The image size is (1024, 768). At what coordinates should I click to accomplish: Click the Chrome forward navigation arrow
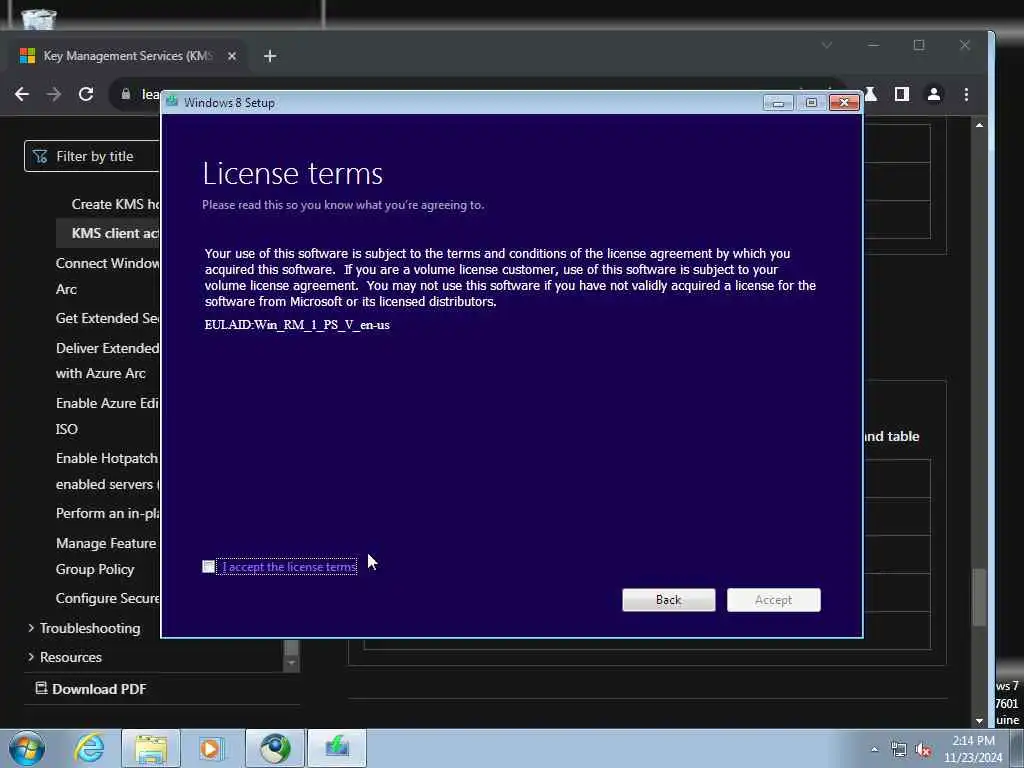tap(54, 94)
